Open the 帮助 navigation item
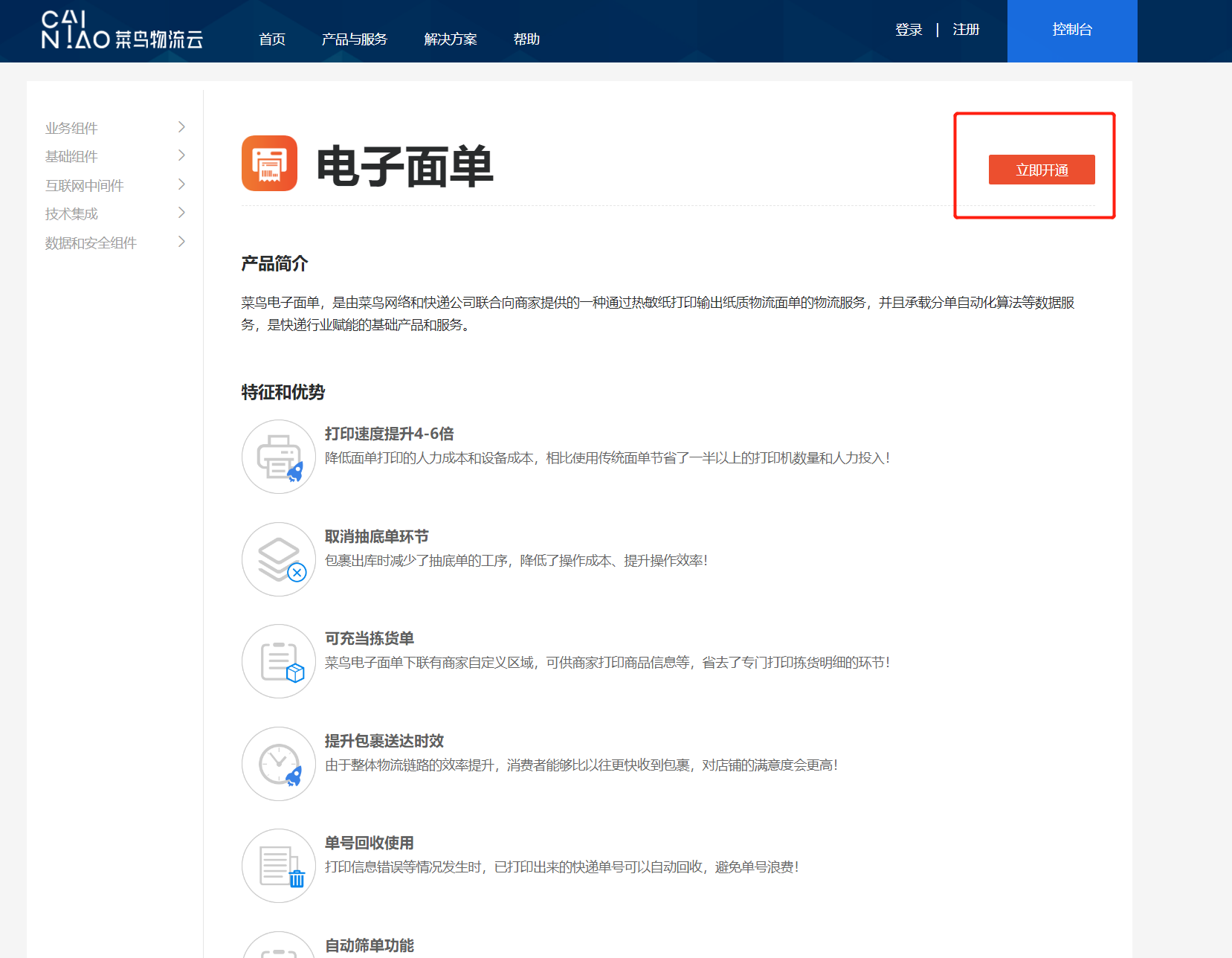Viewport: 1232px width, 958px height. point(526,39)
